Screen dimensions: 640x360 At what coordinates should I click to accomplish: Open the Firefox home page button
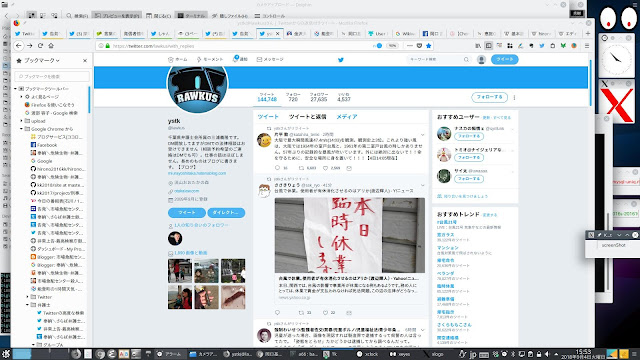coord(51,46)
